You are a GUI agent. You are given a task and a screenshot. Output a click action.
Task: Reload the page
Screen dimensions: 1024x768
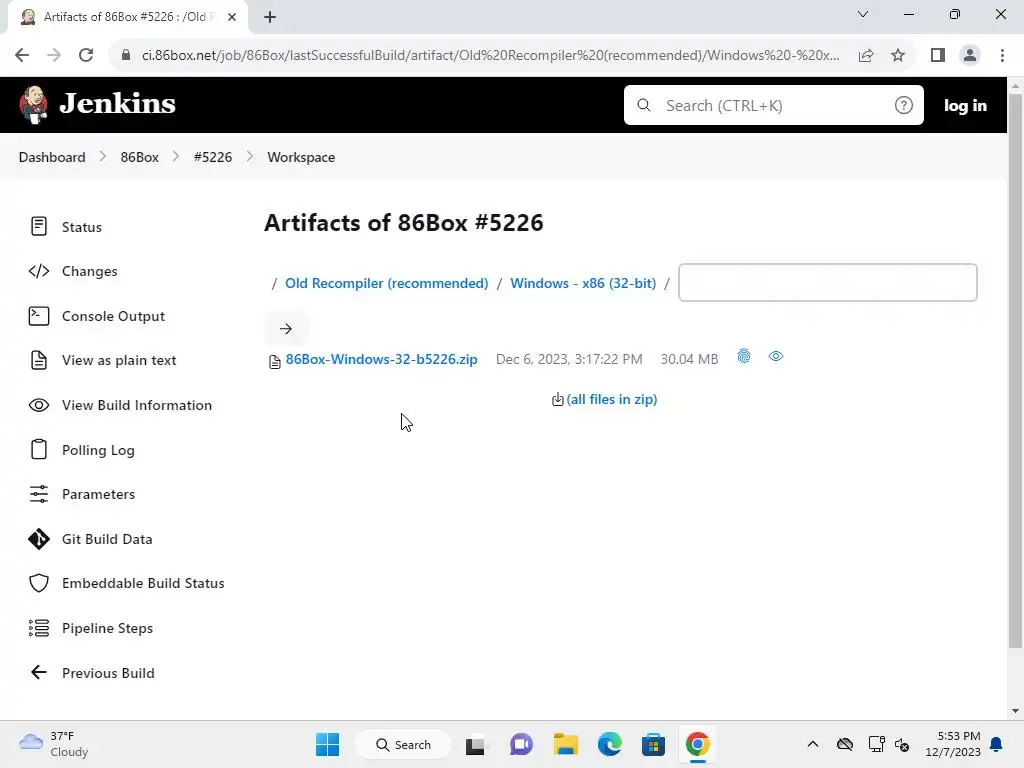point(86,56)
